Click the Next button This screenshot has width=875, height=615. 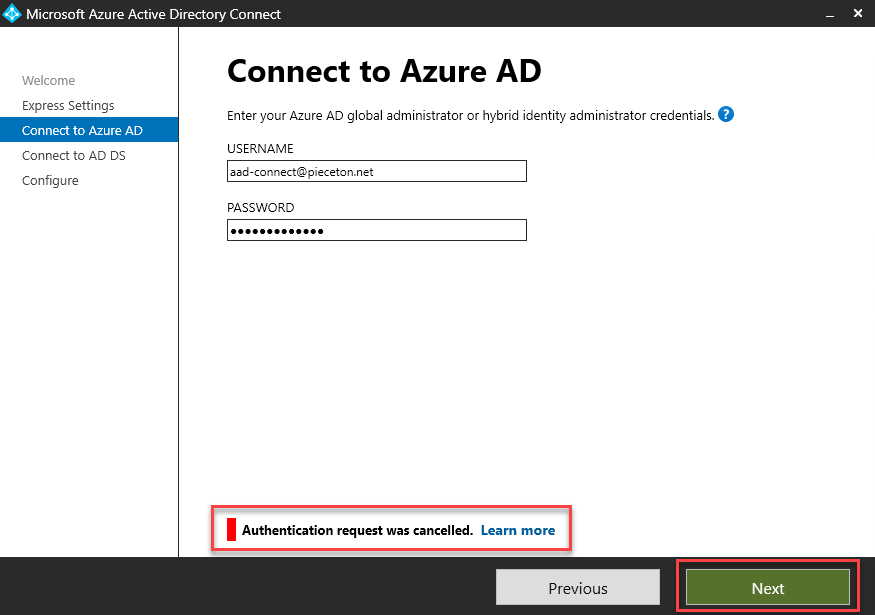tap(767, 587)
